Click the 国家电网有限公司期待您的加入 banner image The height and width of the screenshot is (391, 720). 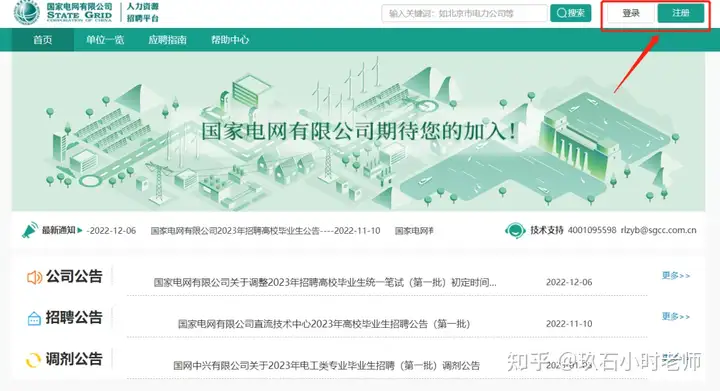tap(358, 131)
